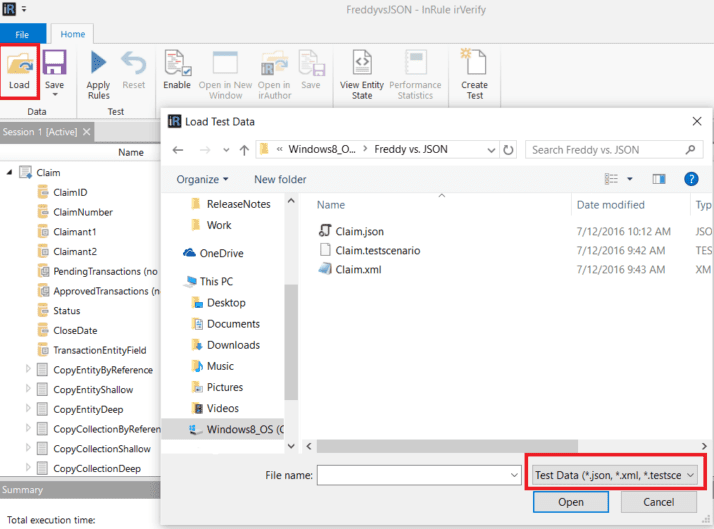Cancel the Load Test Data dialog
Image resolution: width=714 pixels, height=529 pixels.
(658, 502)
